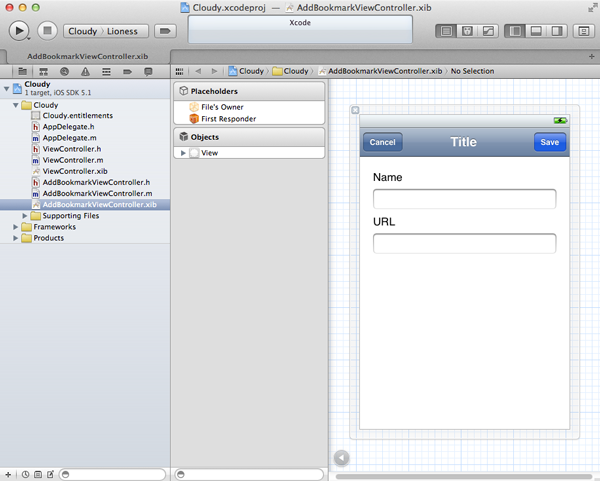Show the Search navigator
The width and height of the screenshot is (600, 481).
(x=64, y=71)
